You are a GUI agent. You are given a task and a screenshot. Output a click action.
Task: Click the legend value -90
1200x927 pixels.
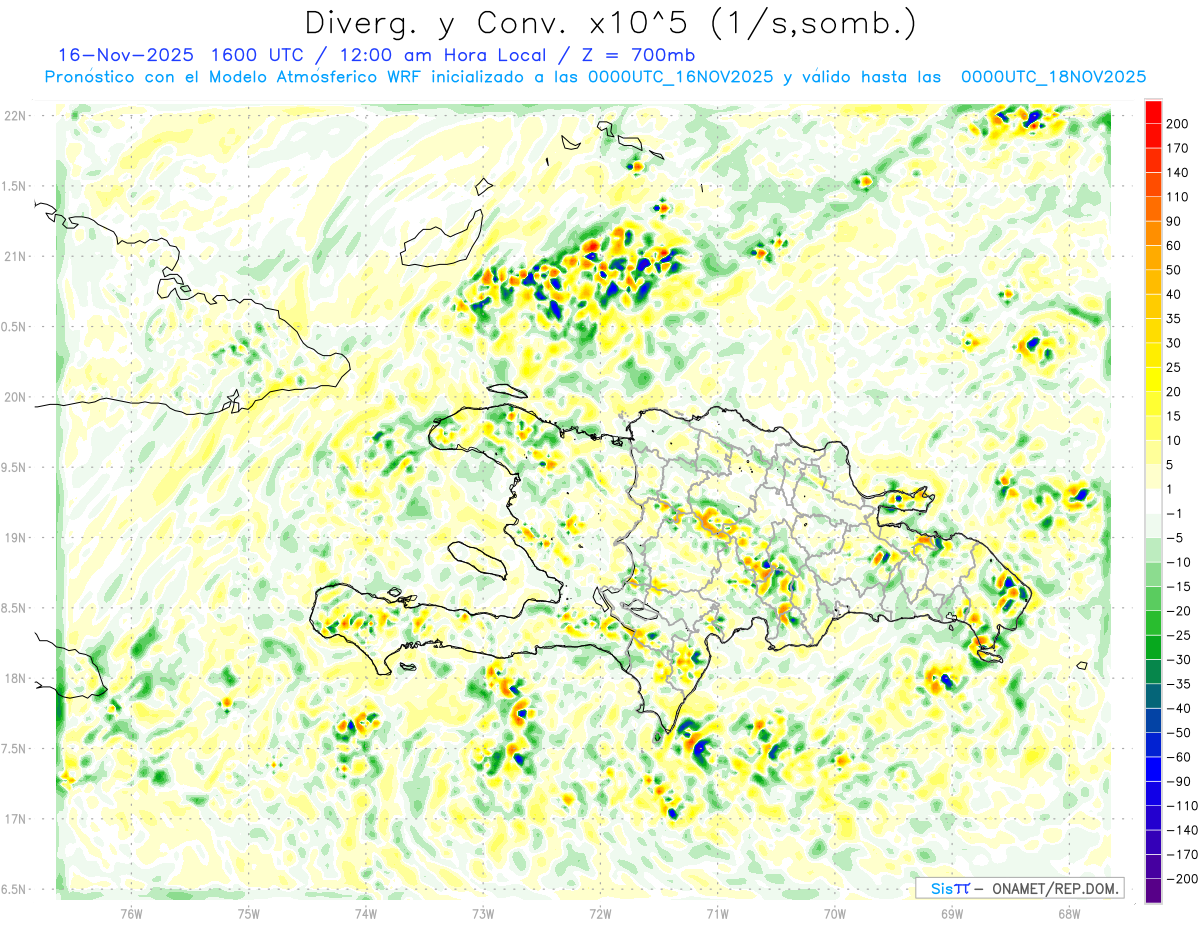point(1179,782)
